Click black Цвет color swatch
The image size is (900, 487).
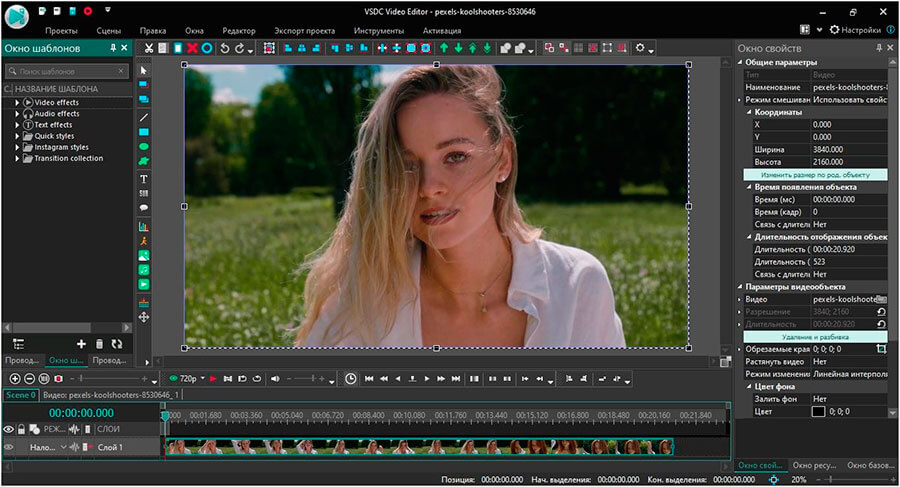pyautogui.click(x=818, y=412)
